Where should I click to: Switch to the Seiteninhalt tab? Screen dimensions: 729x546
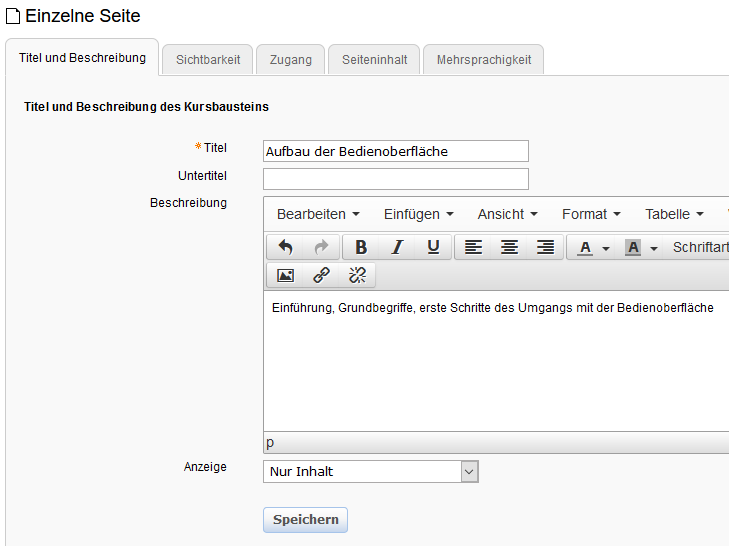[x=374, y=60]
